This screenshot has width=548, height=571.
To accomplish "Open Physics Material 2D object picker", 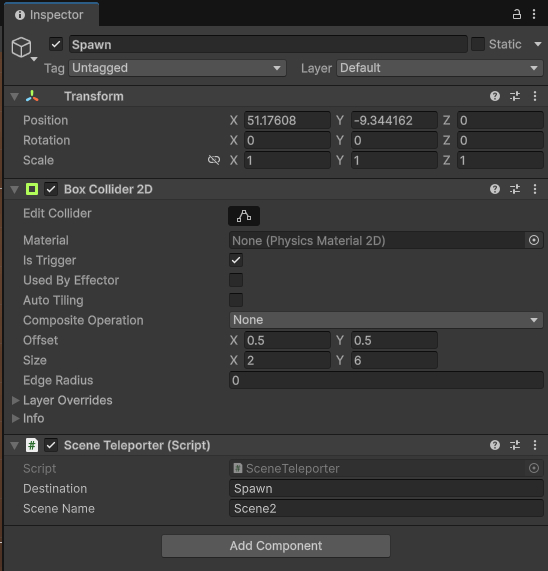I will click(x=534, y=240).
